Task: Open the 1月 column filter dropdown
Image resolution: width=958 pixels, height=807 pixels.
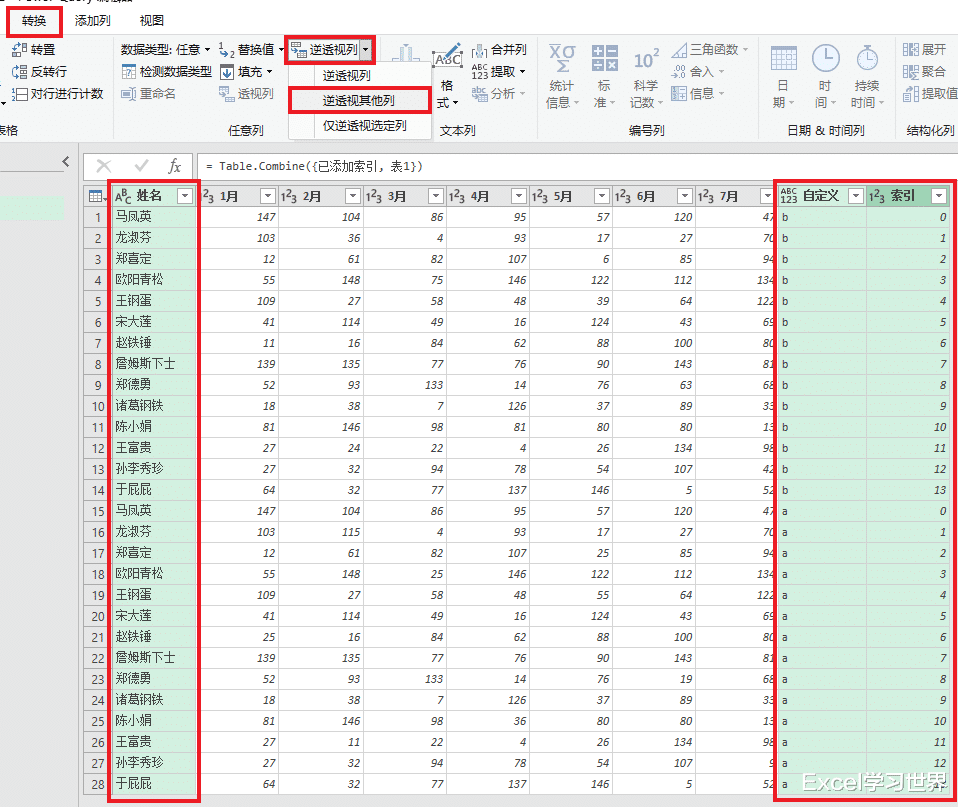Action: [x=268, y=196]
